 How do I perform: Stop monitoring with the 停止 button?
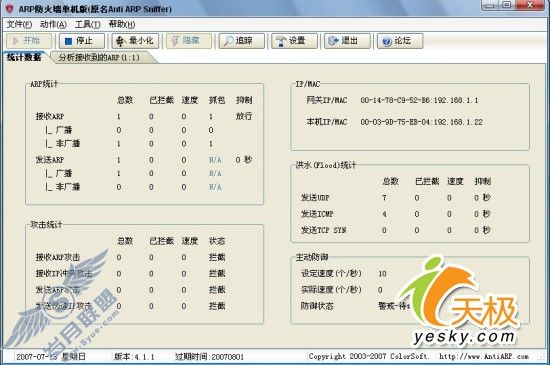click(x=82, y=41)
